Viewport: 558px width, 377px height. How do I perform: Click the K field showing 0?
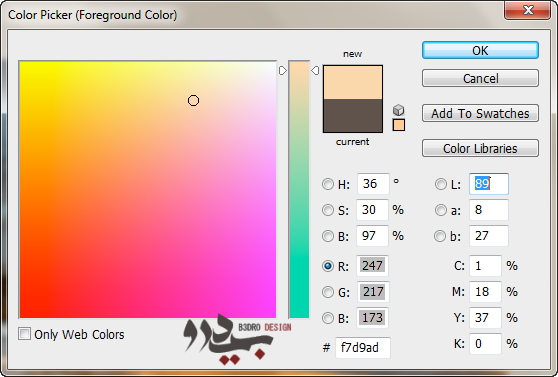tap(485, 344)
